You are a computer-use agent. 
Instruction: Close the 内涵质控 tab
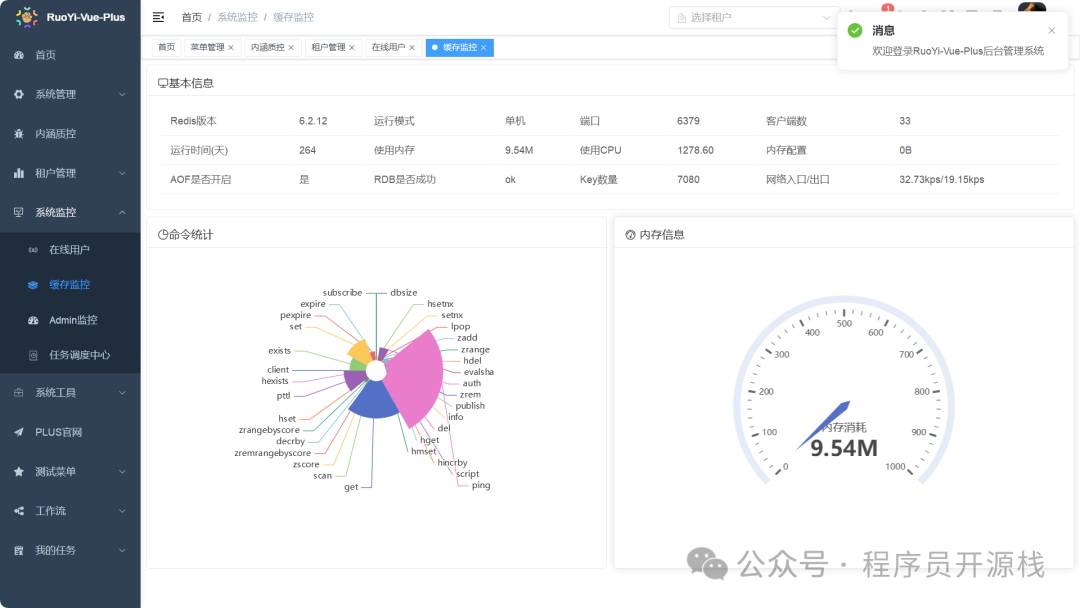[x=291, y=48]
